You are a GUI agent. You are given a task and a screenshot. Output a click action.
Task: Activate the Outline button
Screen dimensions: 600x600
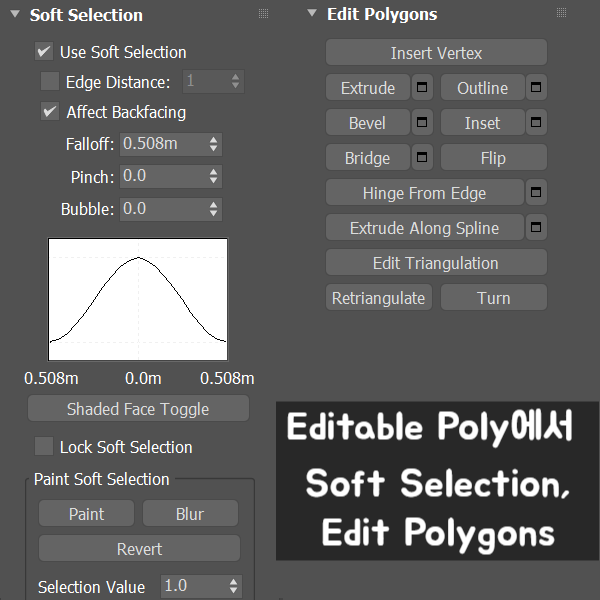click(x=483, y=88)
